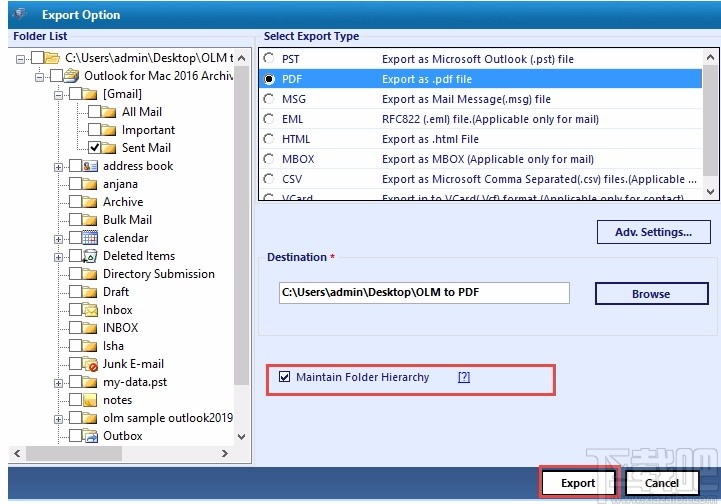Click folder list horizontal scroll-right arrow
Viewport: 721px width, 504px height.
pyautogui.click(x=225, y=453)
